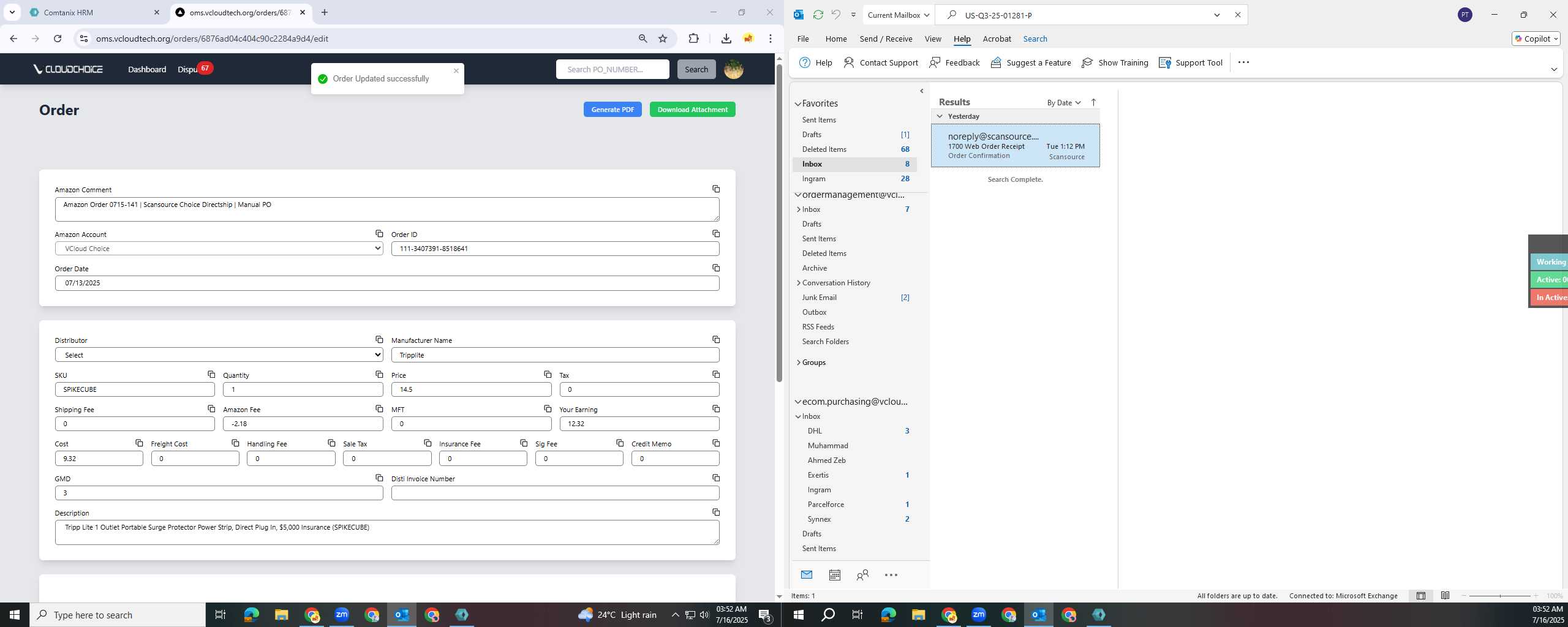Open Dashboard link in CloudChoice header

pyautogui.click(x=147, y=69)
